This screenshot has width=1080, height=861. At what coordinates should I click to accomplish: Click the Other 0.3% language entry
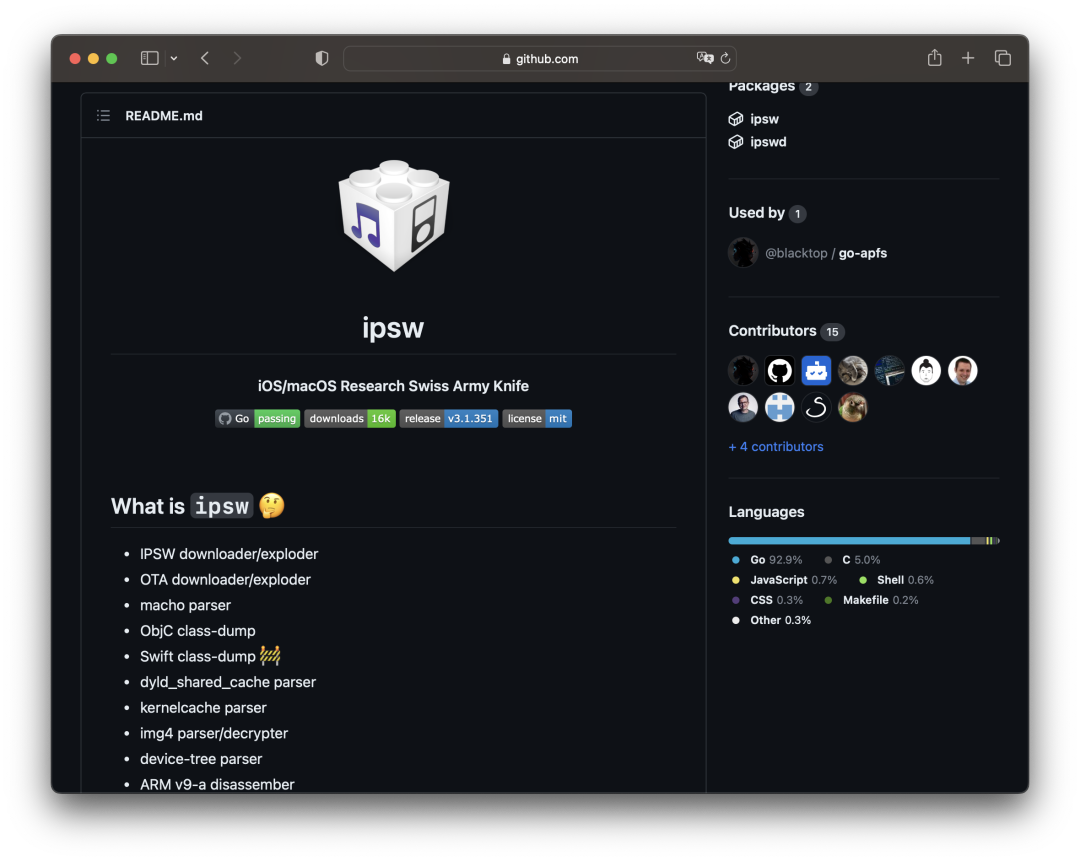771,620
